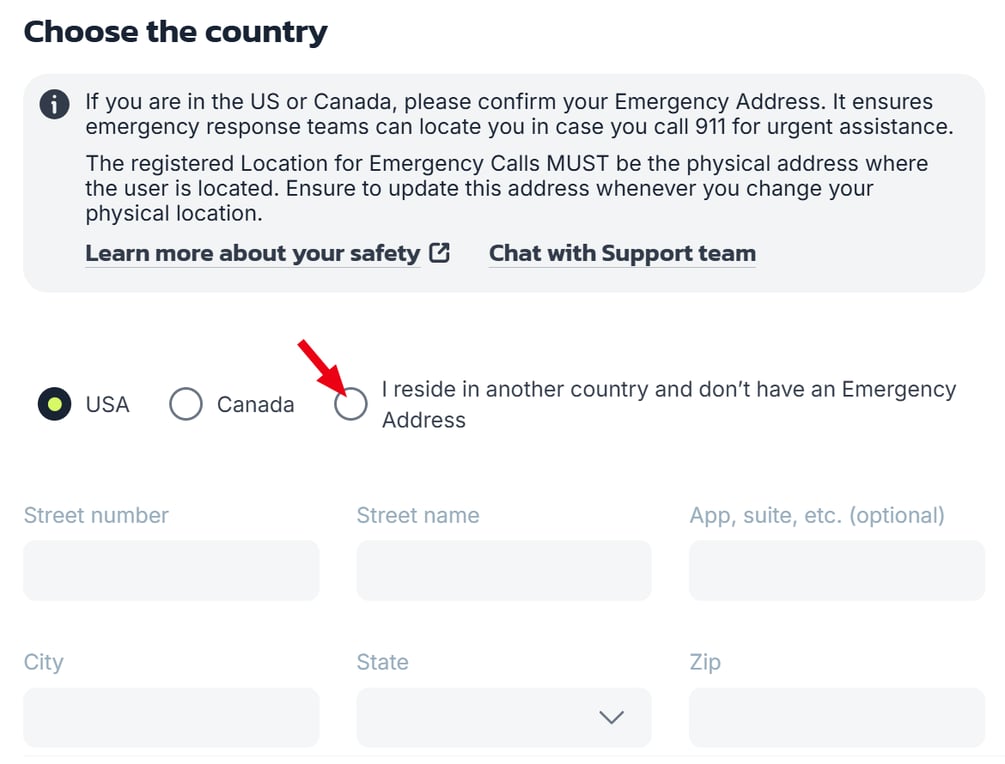The height and width of the screenshot is (764, 1005).
Task: Click the Choose the country heading
Action: click(175, 31)
